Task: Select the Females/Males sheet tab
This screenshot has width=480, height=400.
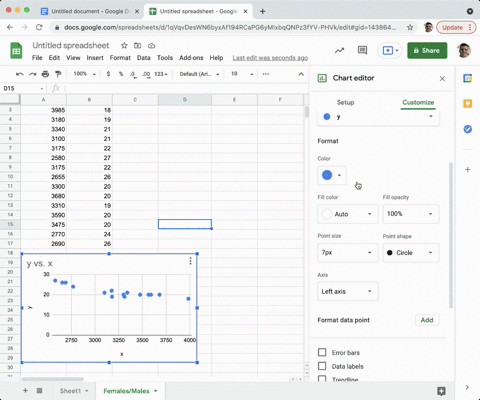Action: (x=130, y=391)
